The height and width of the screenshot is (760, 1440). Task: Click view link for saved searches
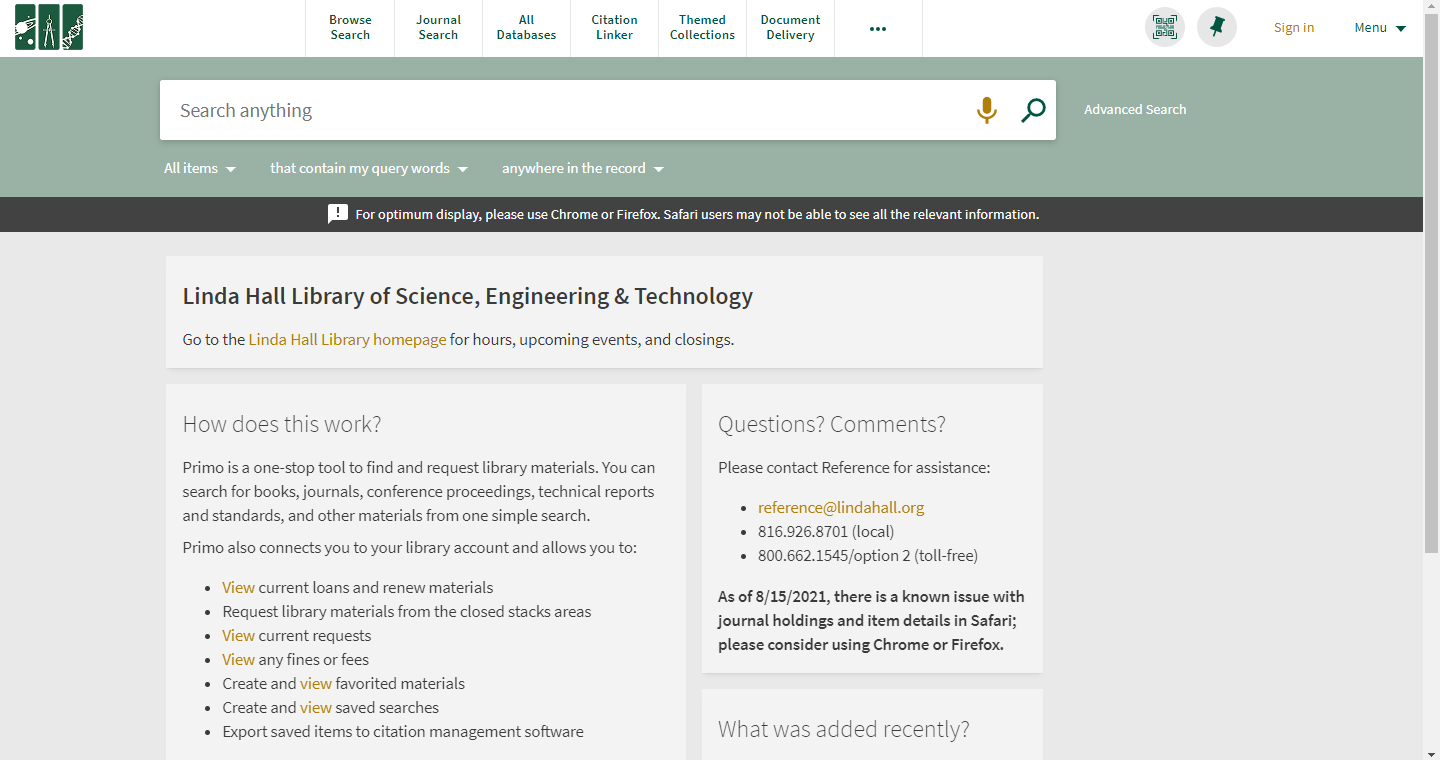(316, 708)
